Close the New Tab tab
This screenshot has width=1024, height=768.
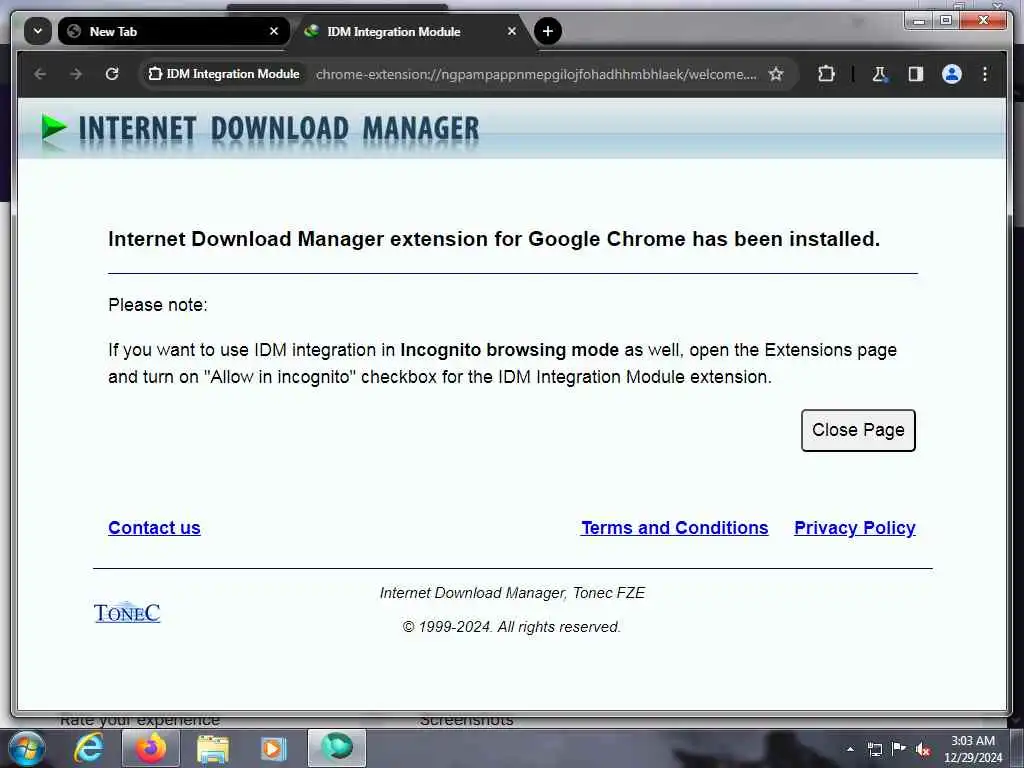[274, 31]
